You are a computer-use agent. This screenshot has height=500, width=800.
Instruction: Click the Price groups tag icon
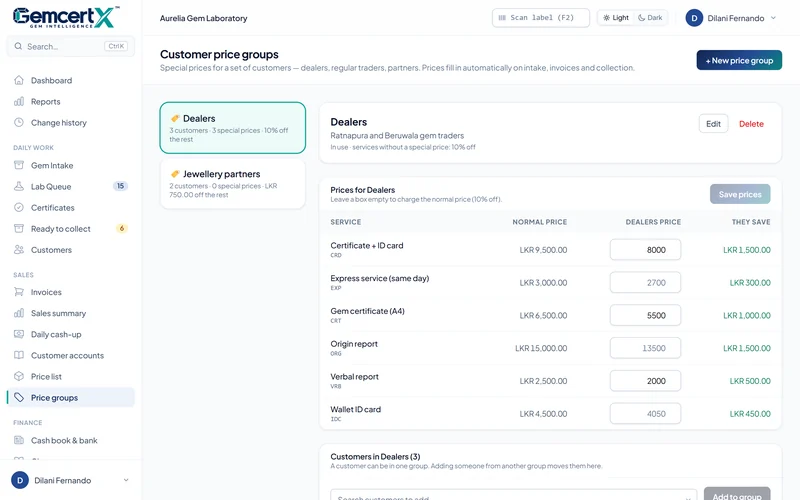click(19, 397)
